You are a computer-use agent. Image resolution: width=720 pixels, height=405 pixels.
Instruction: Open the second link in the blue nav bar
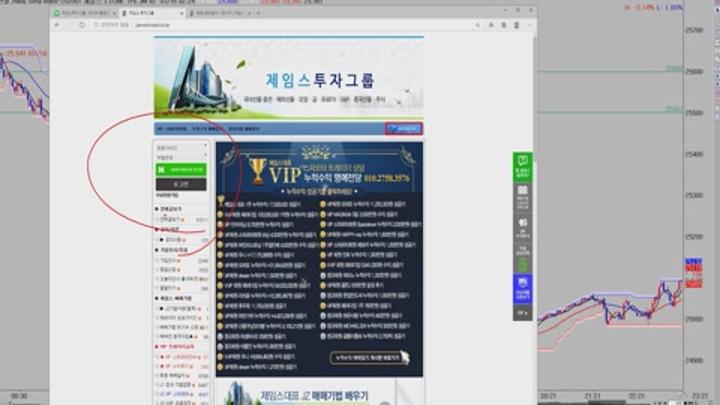click(207, 129)
